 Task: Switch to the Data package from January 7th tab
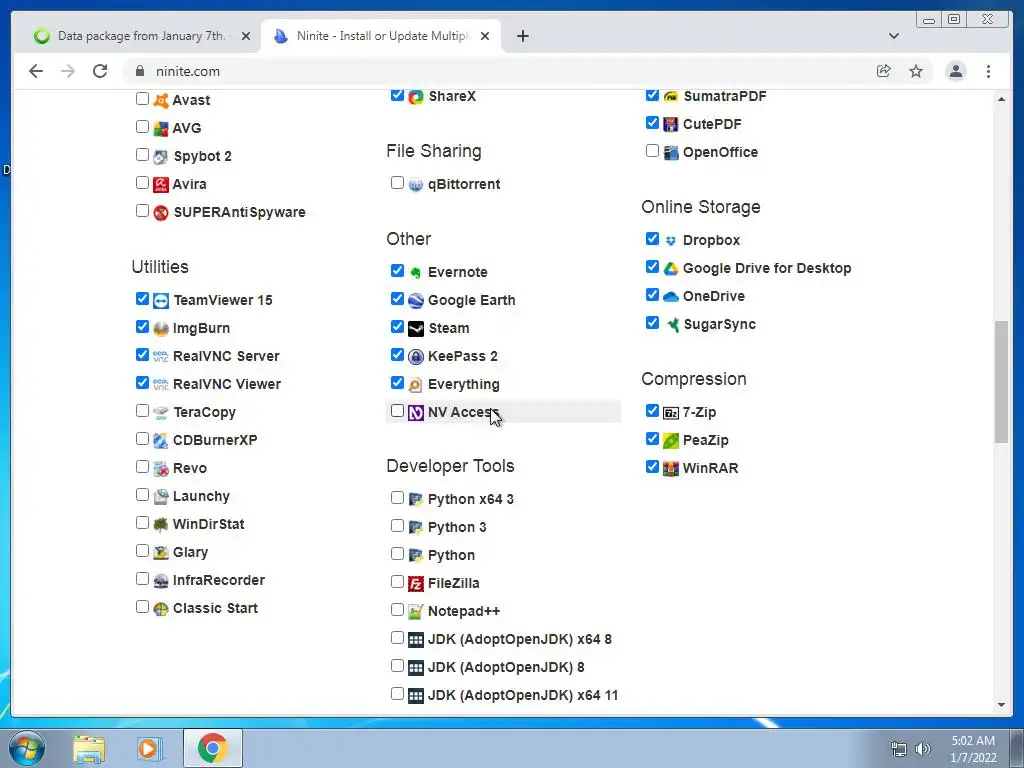tap(140, 36)
